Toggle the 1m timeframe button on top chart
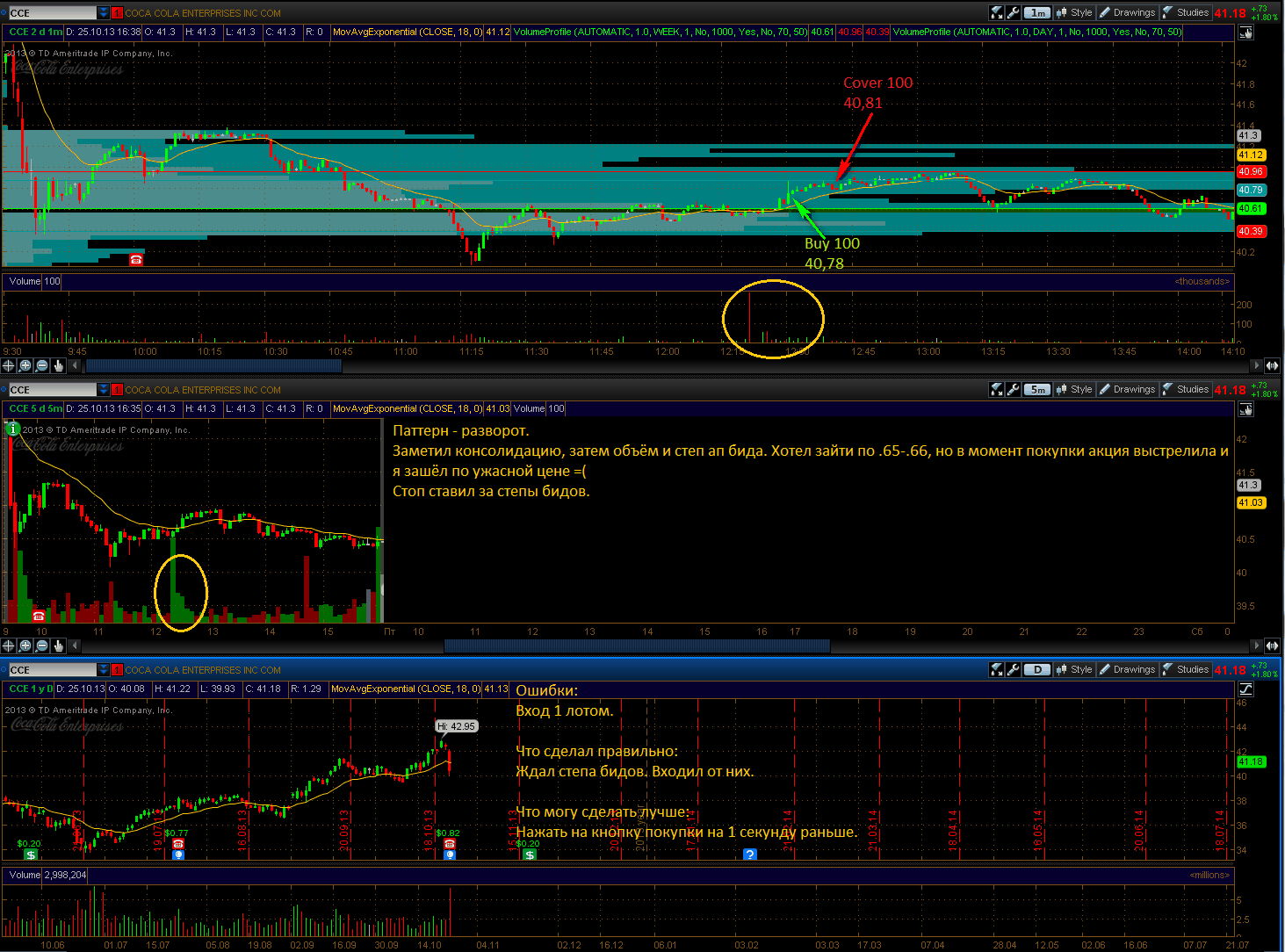Image resolution: width=1285 pixels, height=952 pixels. [x=1037, y=12]
